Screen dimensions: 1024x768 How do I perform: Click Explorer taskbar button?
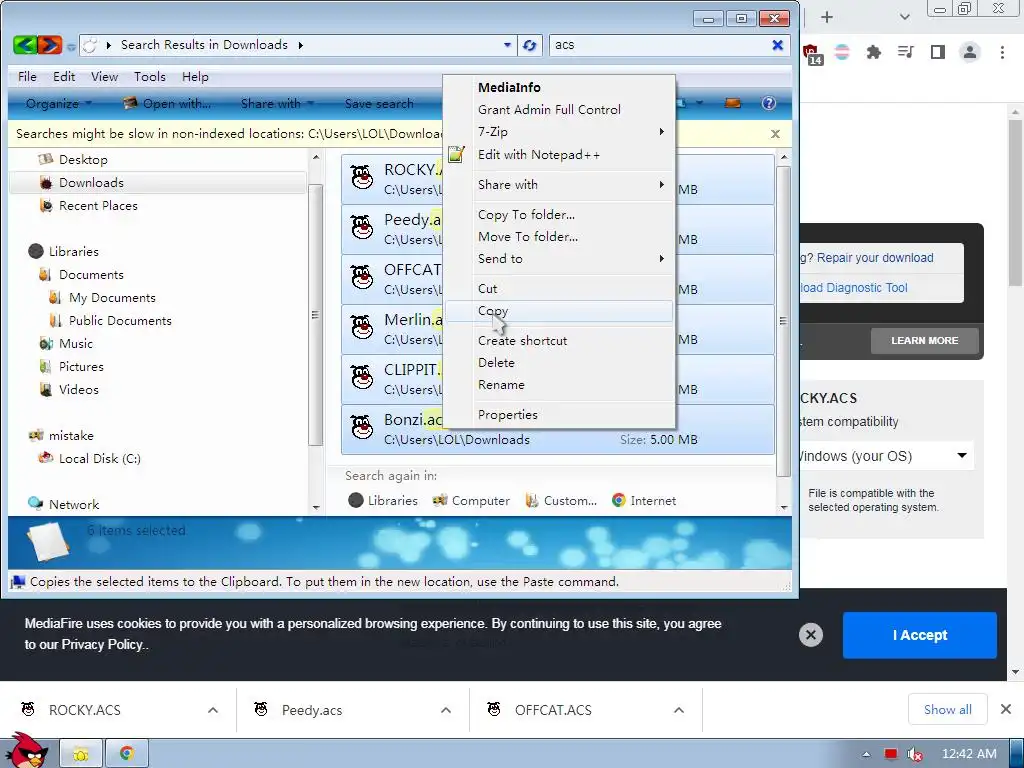click(81, 755)
